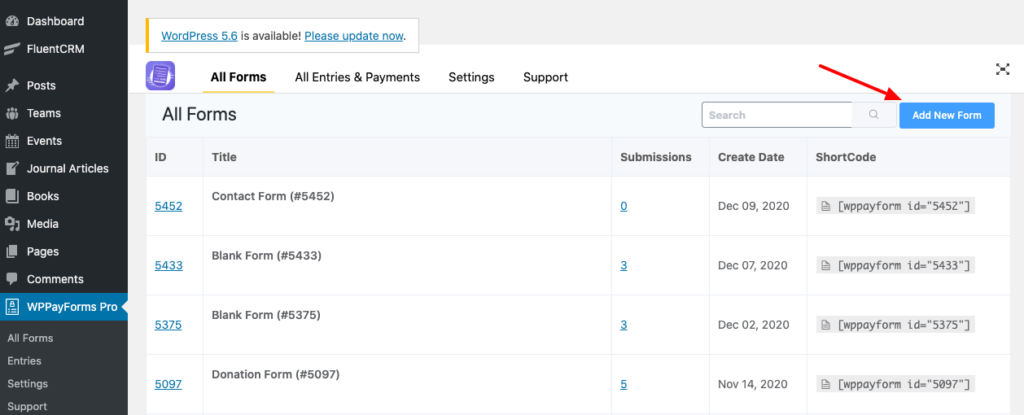This screenshot has height=415, width=1024.
Task: Click the Media icon in sidebar
Action: click(13, 224)
